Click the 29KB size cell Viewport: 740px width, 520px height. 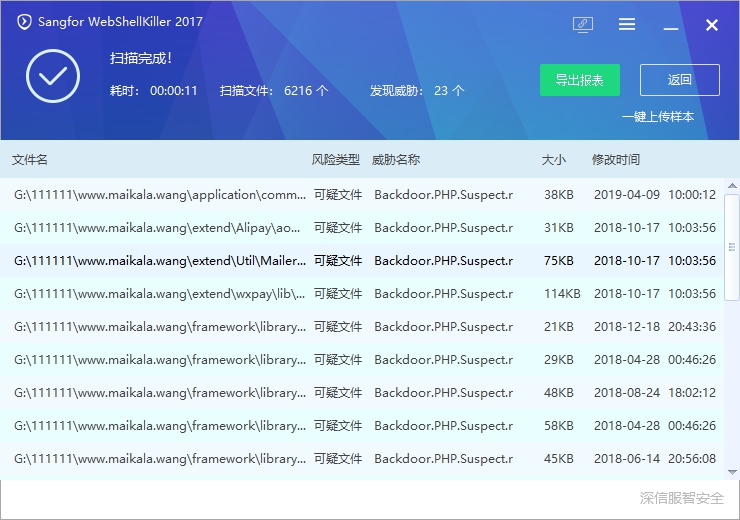click(559, 360)
